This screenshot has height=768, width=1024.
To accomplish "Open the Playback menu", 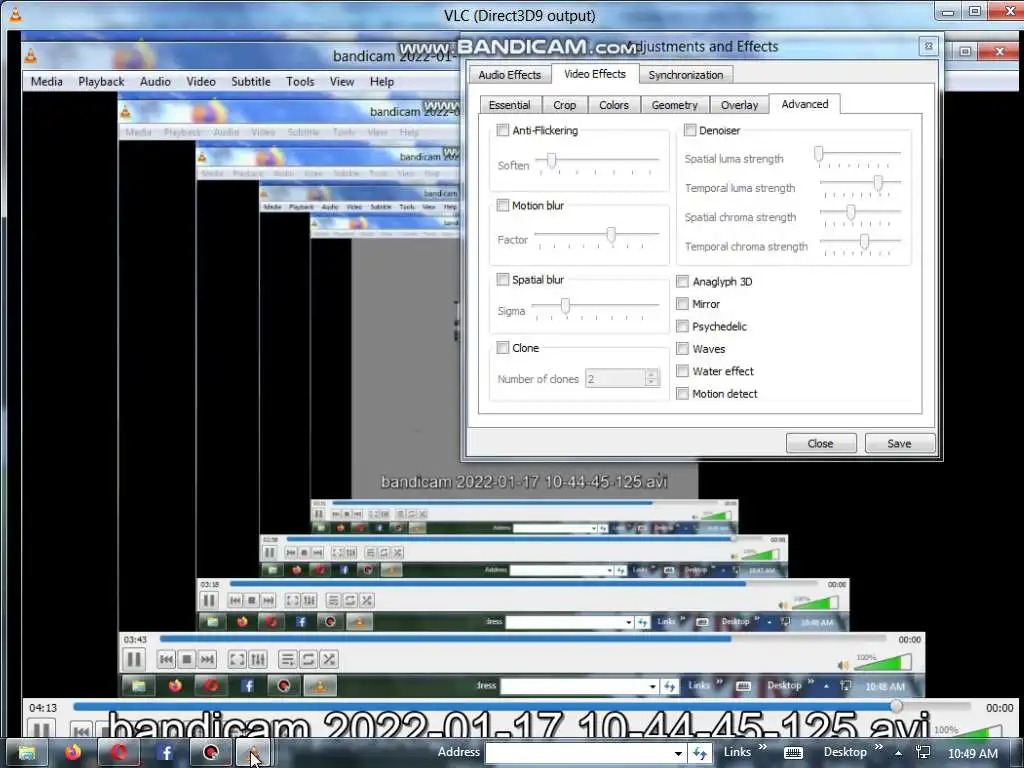I will (x=101, y=82).
